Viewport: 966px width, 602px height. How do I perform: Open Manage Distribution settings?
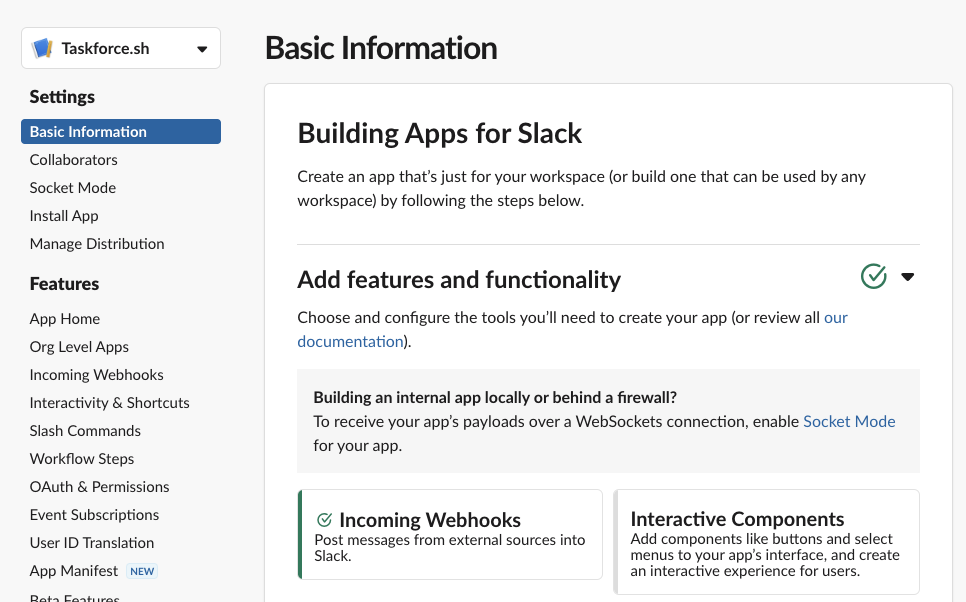coord(97,244)
